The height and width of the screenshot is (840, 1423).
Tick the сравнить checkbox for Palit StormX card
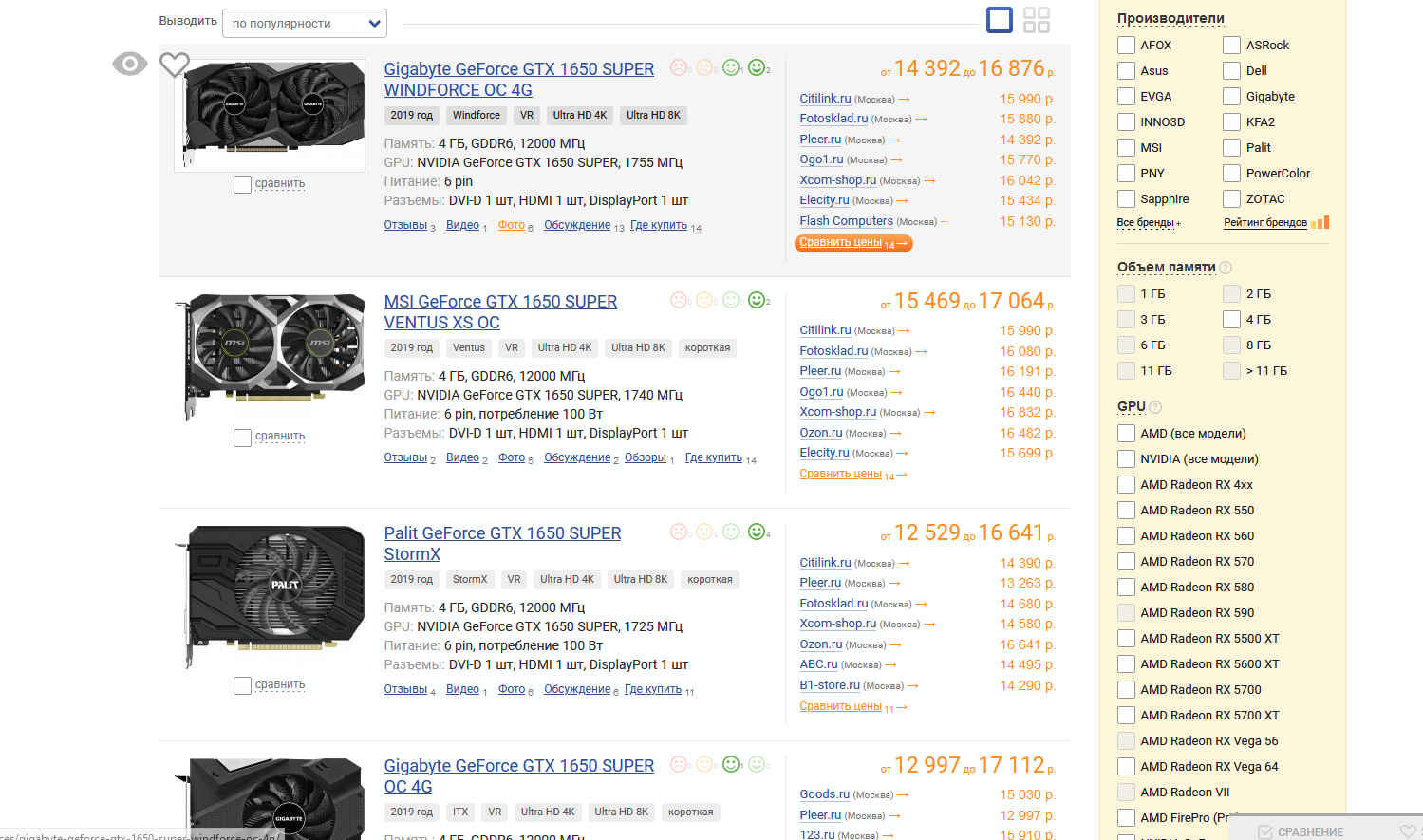pyautogui.click(x=242, y=685)
